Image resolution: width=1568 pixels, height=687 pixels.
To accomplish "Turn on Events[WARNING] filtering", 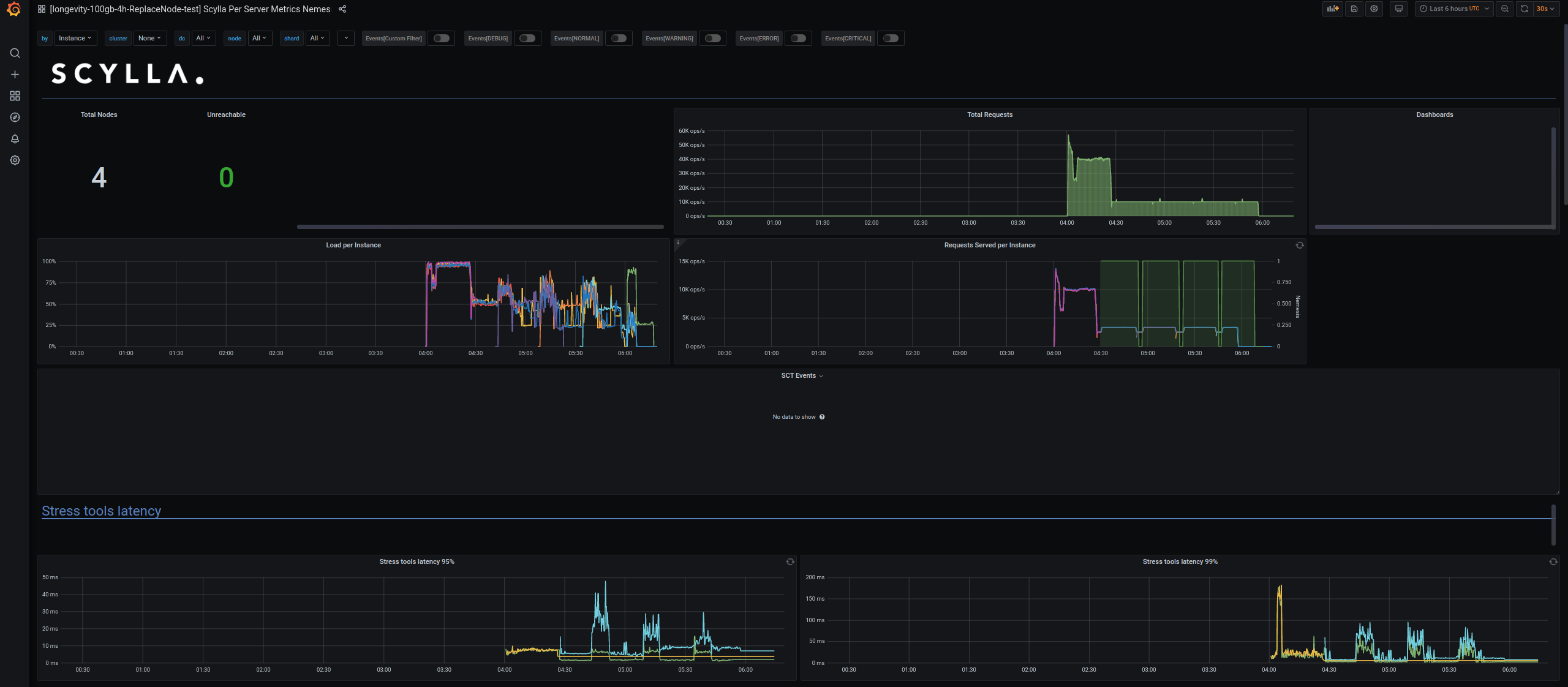I will coord(712,38).
